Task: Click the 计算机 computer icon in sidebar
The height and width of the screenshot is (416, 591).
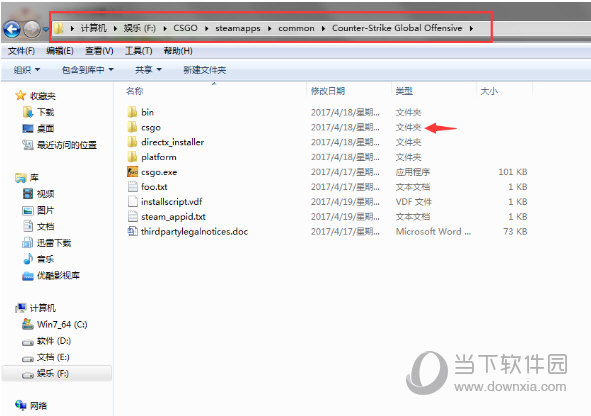Action: click(x=20, y=308)
